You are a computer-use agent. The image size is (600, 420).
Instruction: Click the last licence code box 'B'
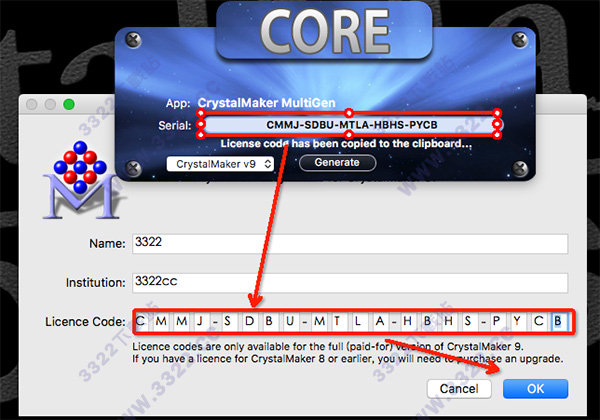point(558,321)
